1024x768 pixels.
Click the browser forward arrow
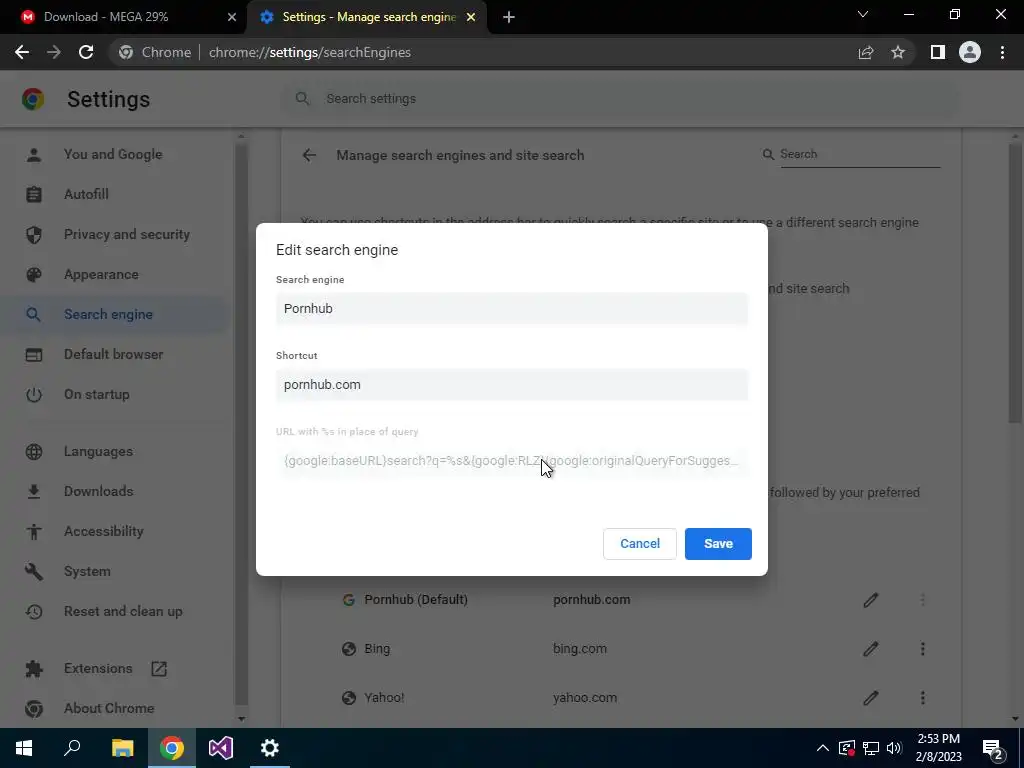click(x=54, y=52)
